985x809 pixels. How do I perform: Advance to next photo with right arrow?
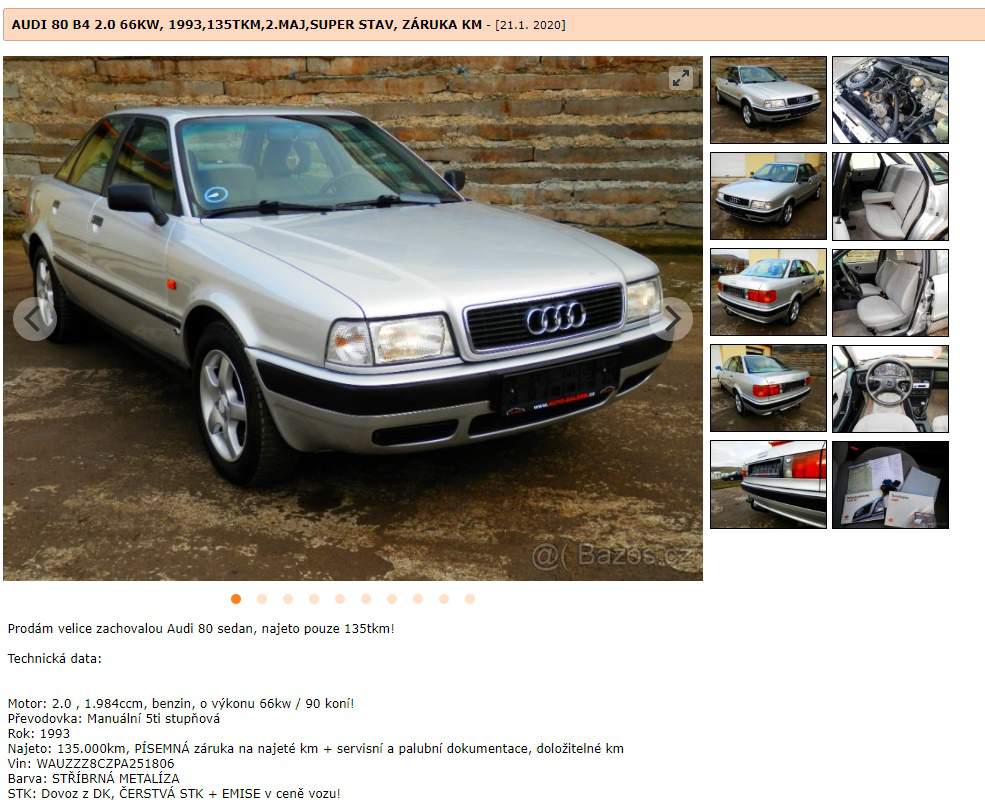[x=672, y=319]
